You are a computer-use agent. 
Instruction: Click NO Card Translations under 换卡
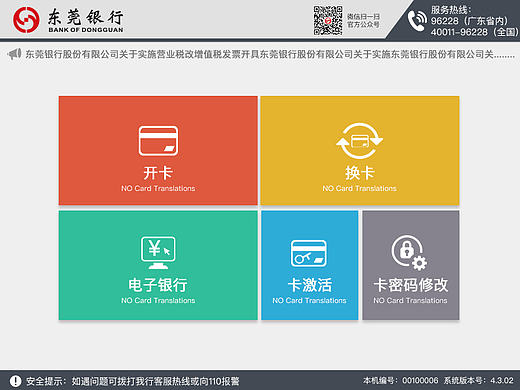pos(359,188)
